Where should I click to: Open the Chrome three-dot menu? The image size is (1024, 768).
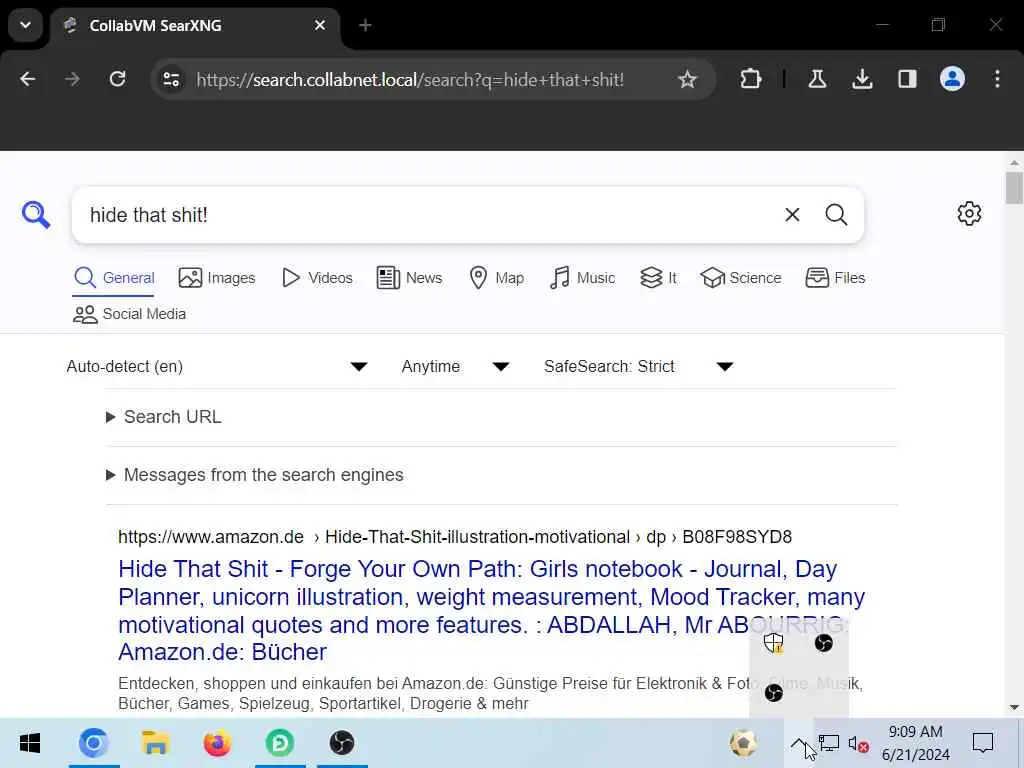(997, 79)
